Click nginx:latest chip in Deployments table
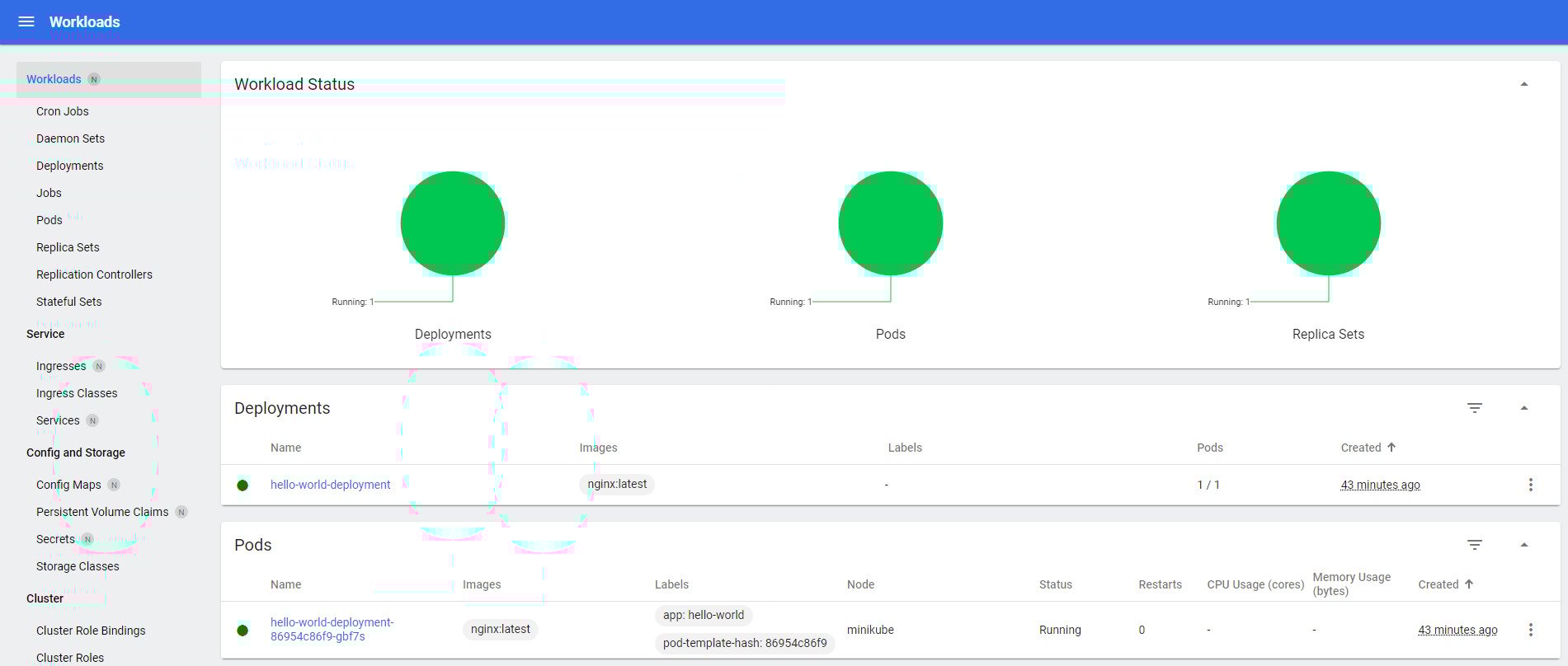The image size is (1568, 666). point(617,484)
